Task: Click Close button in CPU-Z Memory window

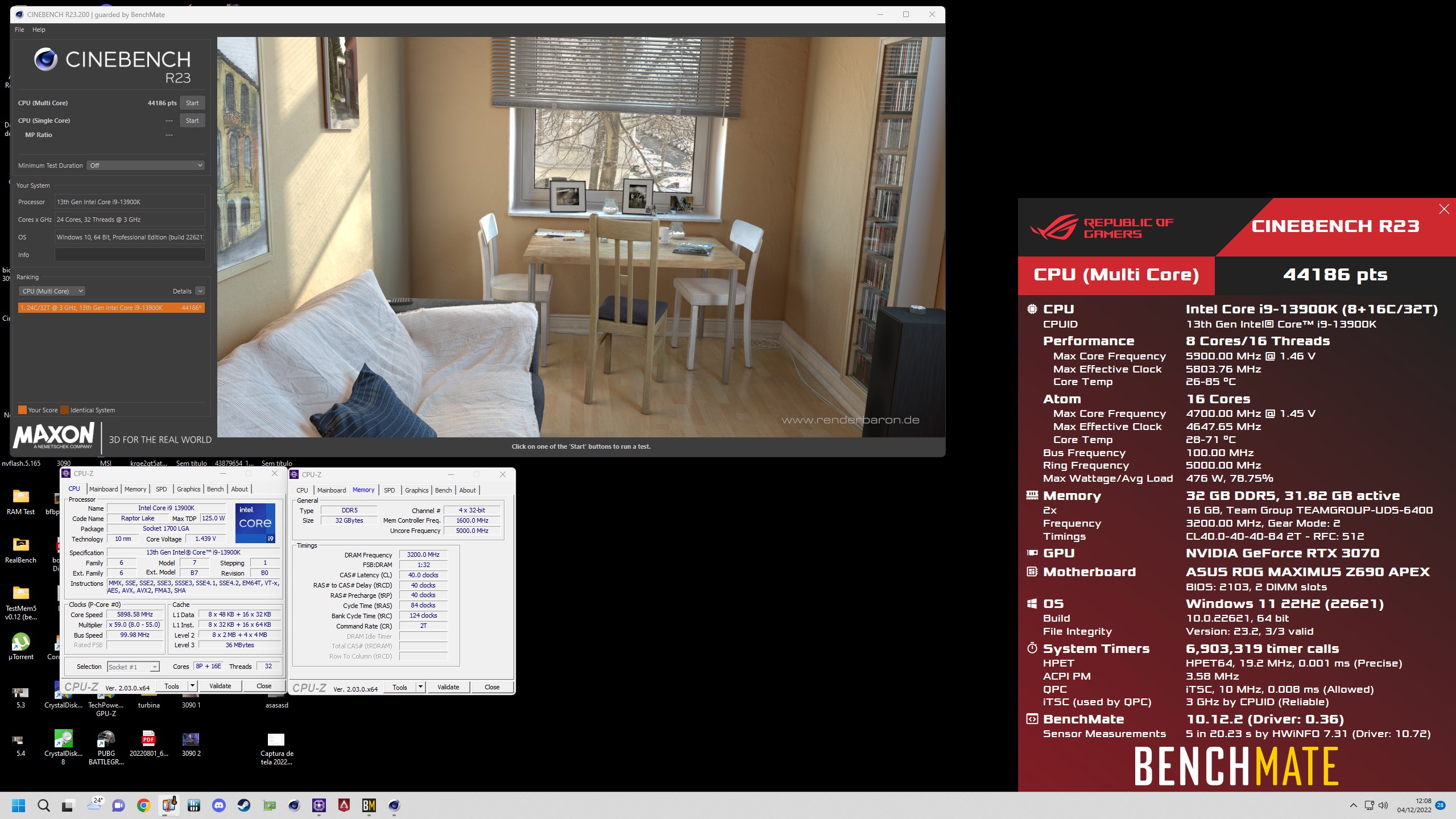Action: click(x=492, y=688)
